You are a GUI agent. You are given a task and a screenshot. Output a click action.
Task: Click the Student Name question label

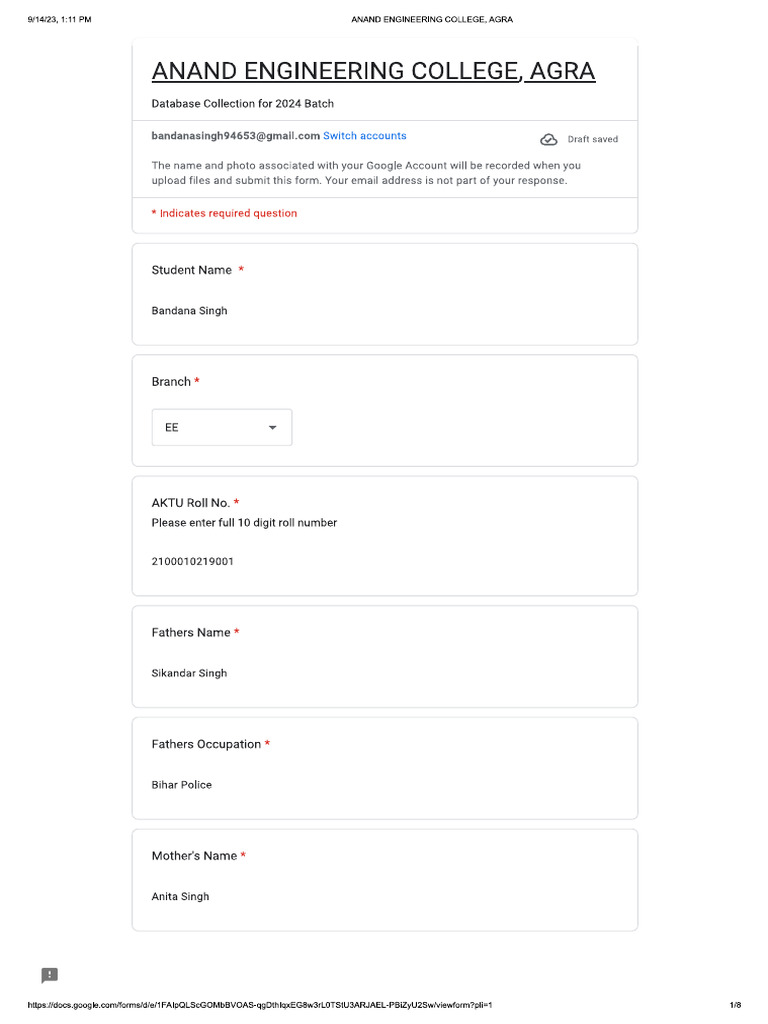click(x=192, y=270)
